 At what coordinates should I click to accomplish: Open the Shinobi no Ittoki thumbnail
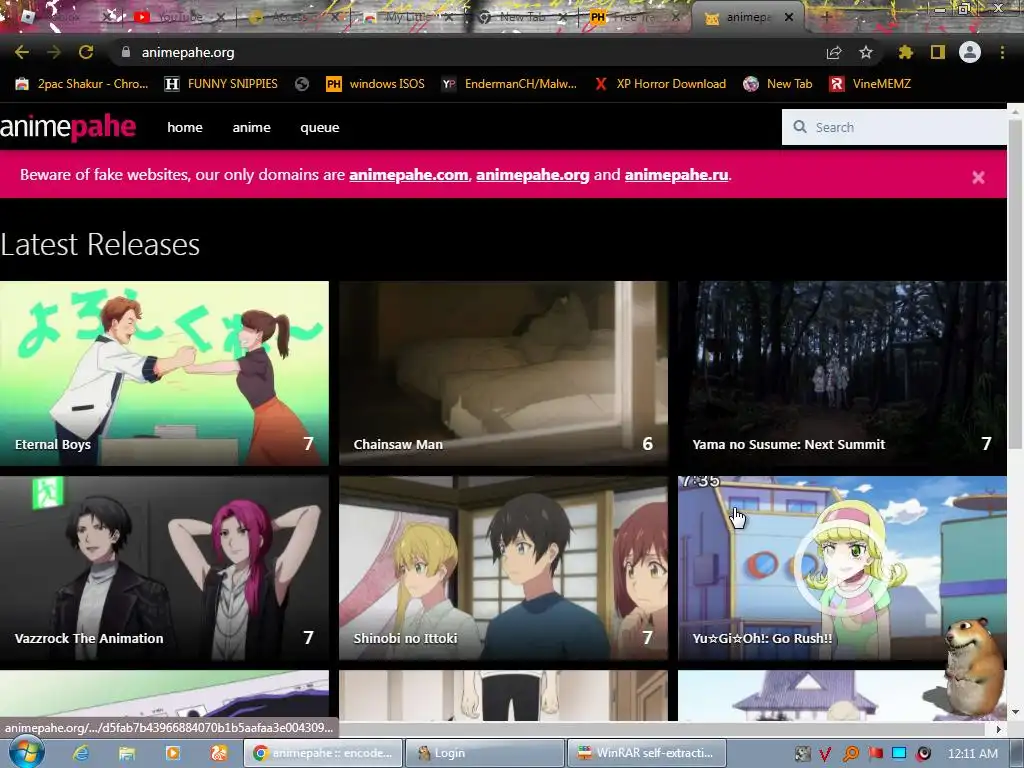504,568
